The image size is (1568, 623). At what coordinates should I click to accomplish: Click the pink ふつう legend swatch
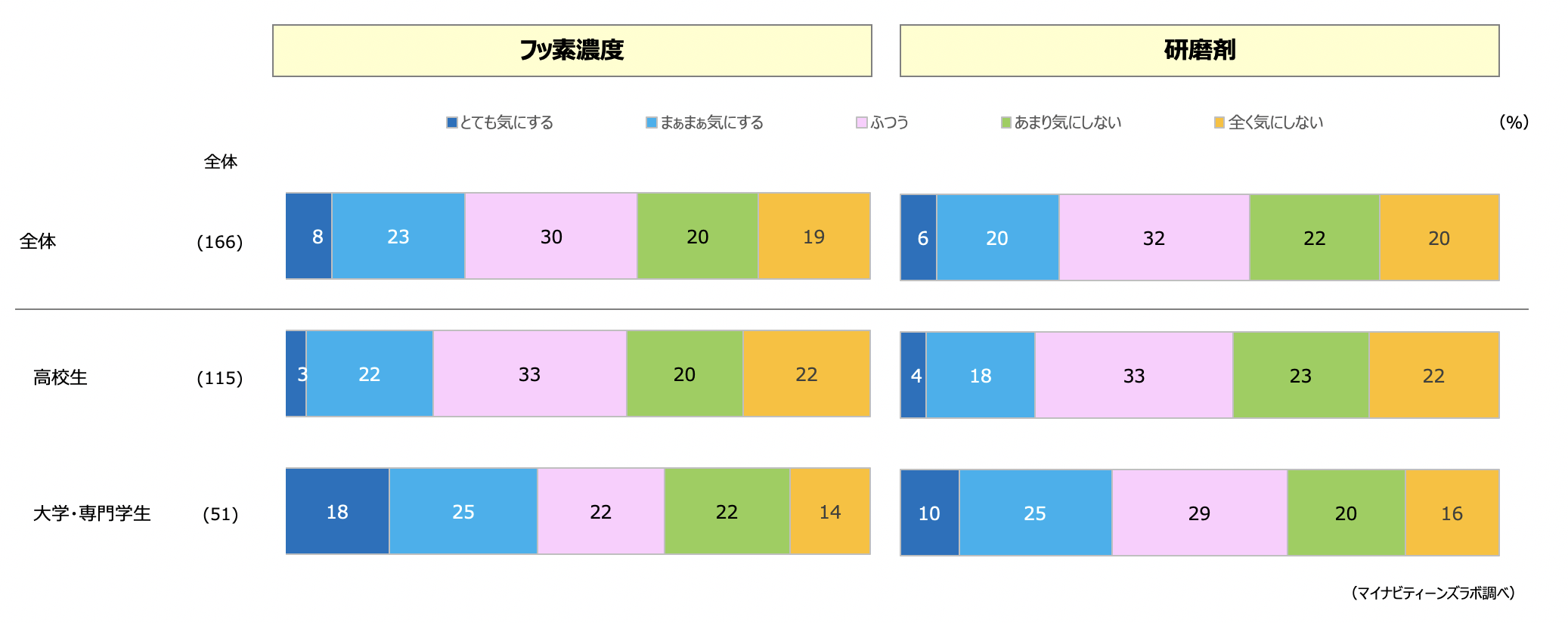pyautogui.click(x=862, y=122)
